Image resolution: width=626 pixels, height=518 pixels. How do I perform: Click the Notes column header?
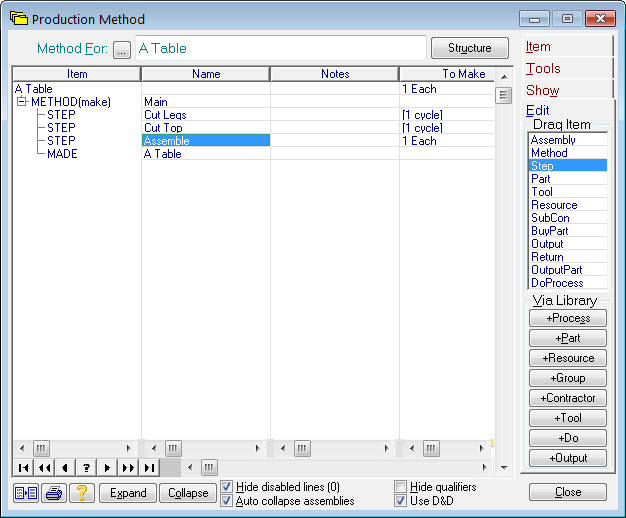pos(335,74)
